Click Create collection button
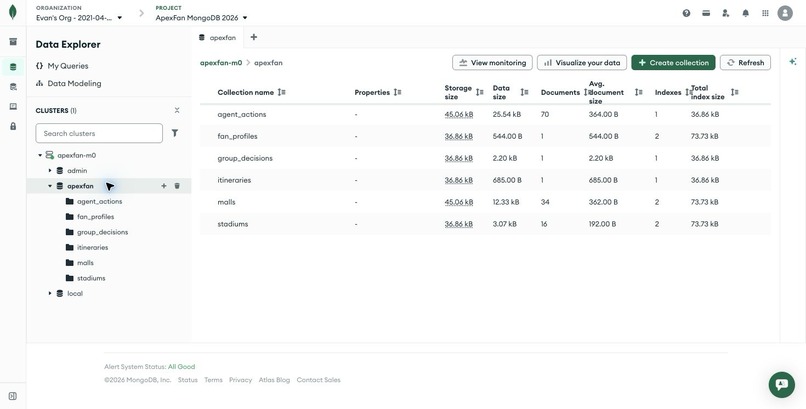 (x=673, y=63)
